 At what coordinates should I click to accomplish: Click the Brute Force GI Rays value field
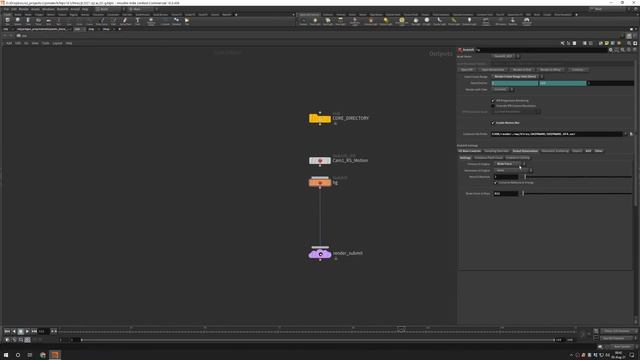(x=506, y=193)
